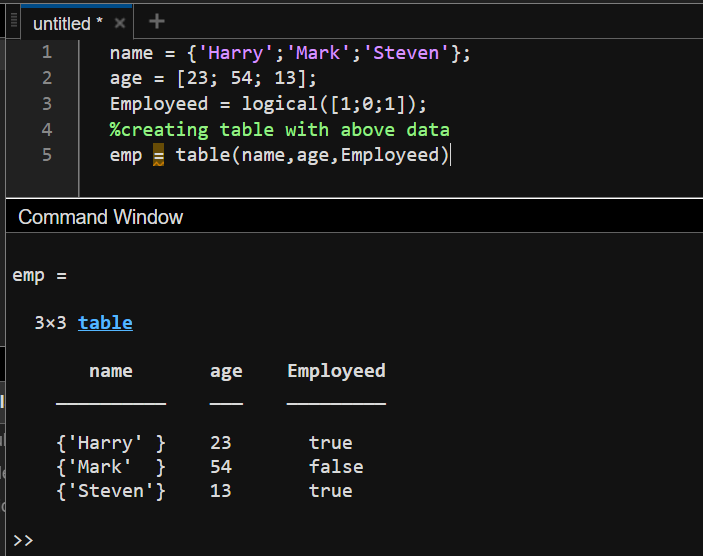
Task: Click line number 4 in the gutter
Action: point(46,129)
